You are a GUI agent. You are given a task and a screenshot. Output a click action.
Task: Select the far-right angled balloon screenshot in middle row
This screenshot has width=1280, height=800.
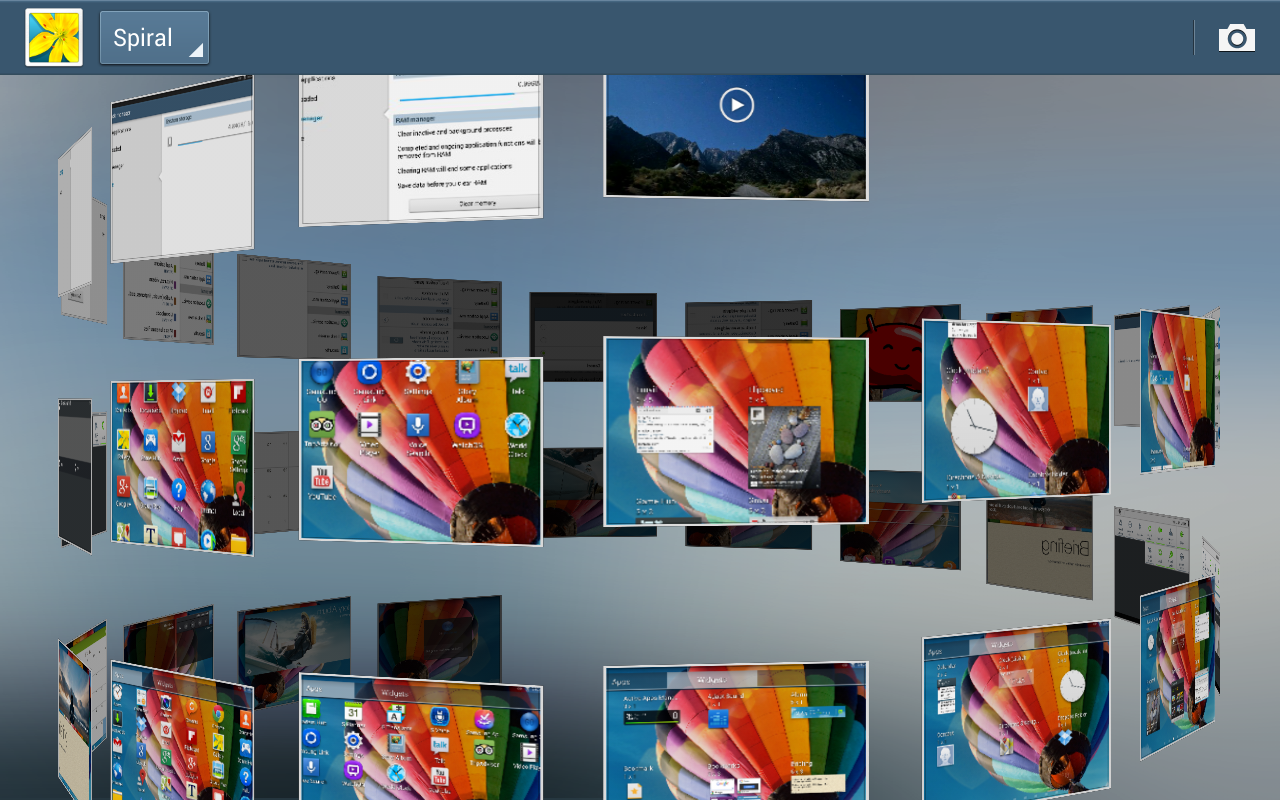[1177, 390]
